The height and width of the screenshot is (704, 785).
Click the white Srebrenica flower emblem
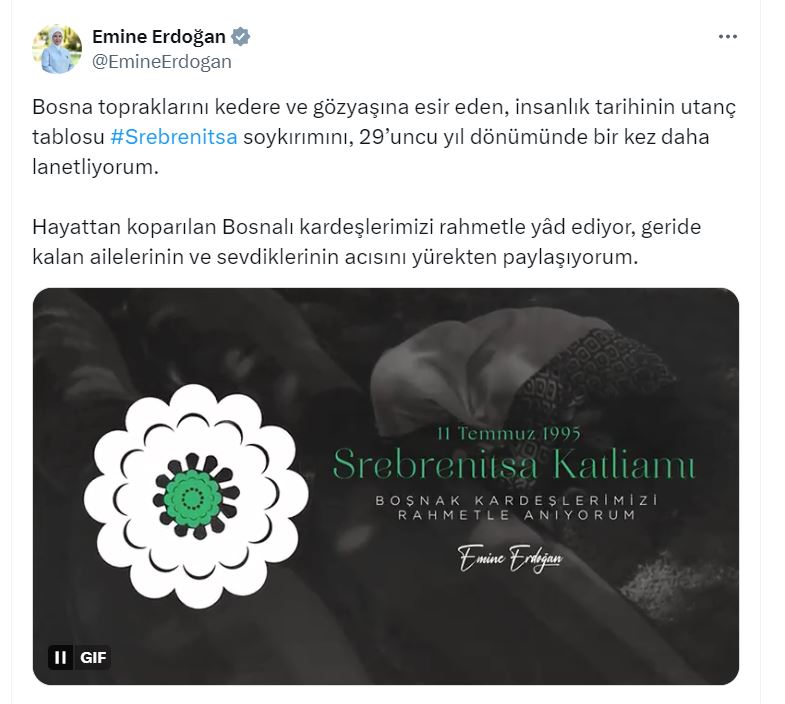click(196, 497)
